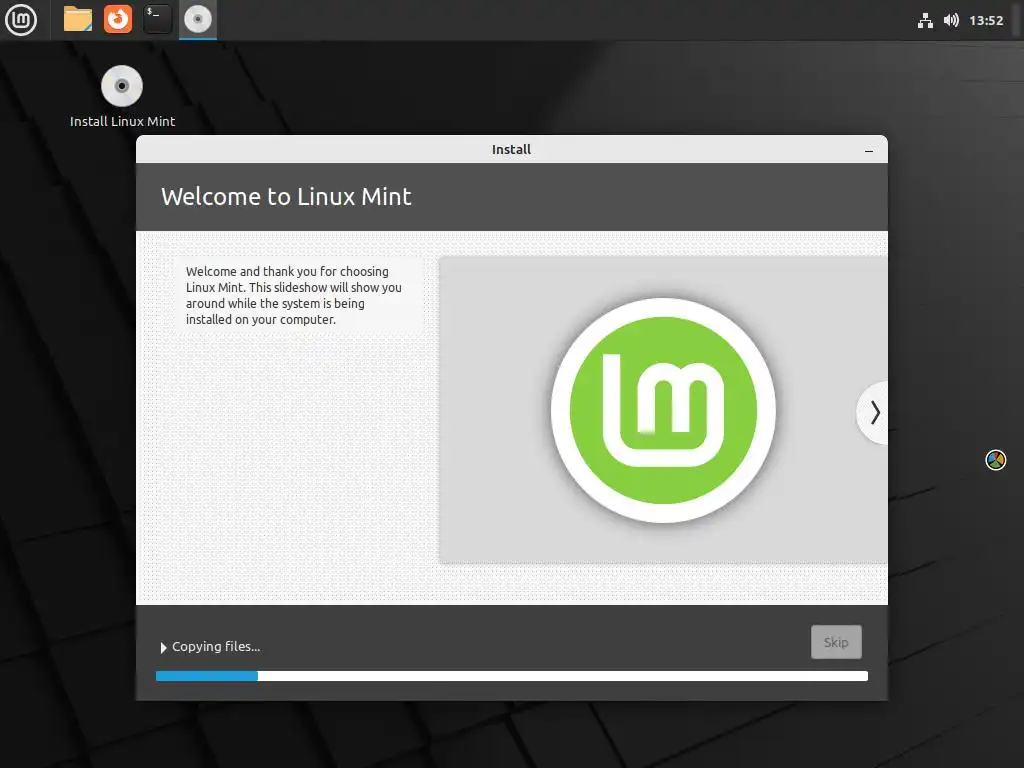Open the network status tray icon
Image resolution: width=1024 pixels, height=768 pixels.
(925, 20)
